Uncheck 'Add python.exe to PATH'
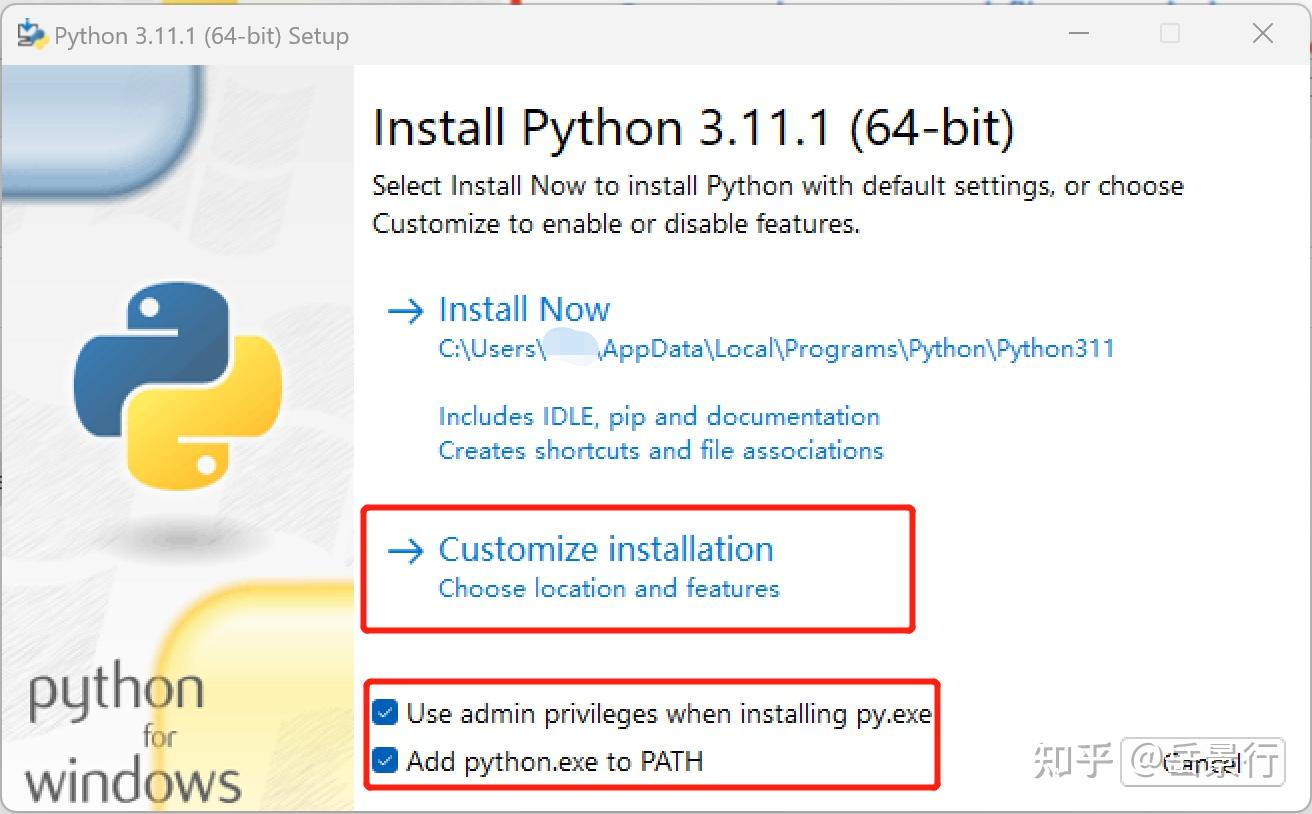 385,761
